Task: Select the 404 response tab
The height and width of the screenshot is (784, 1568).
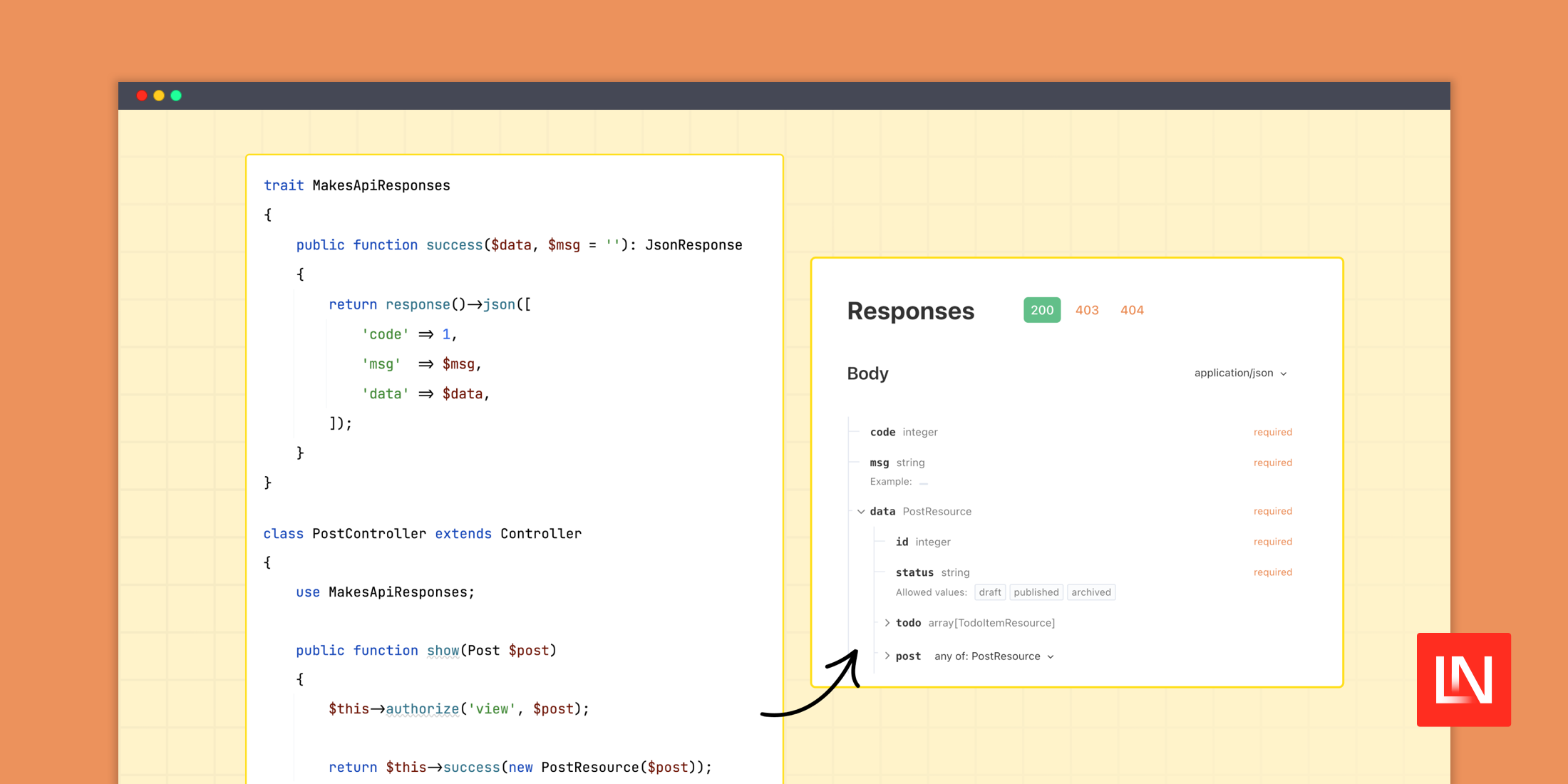Action: 1134,309
